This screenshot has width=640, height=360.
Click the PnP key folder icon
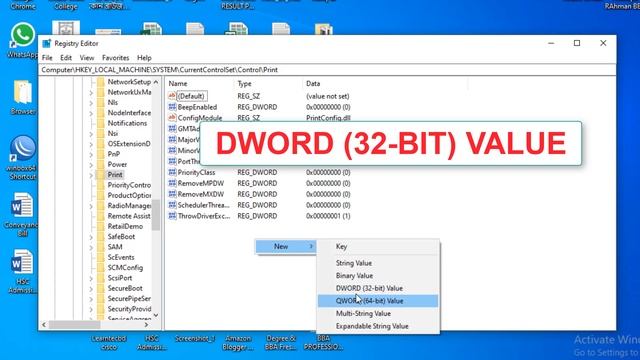tap(101, 154)
